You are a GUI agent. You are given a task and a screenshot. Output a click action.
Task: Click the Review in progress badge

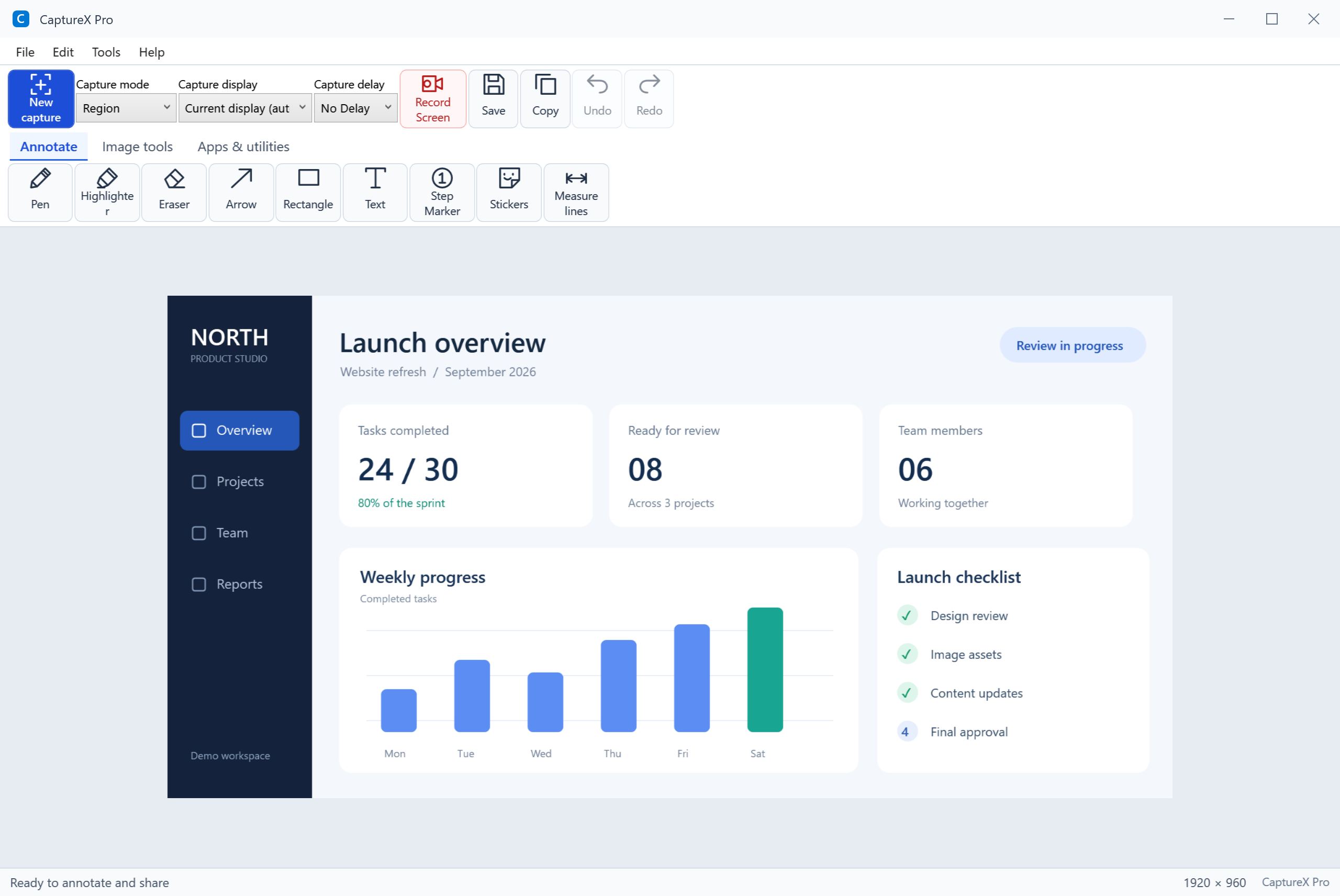[1072, 345]
